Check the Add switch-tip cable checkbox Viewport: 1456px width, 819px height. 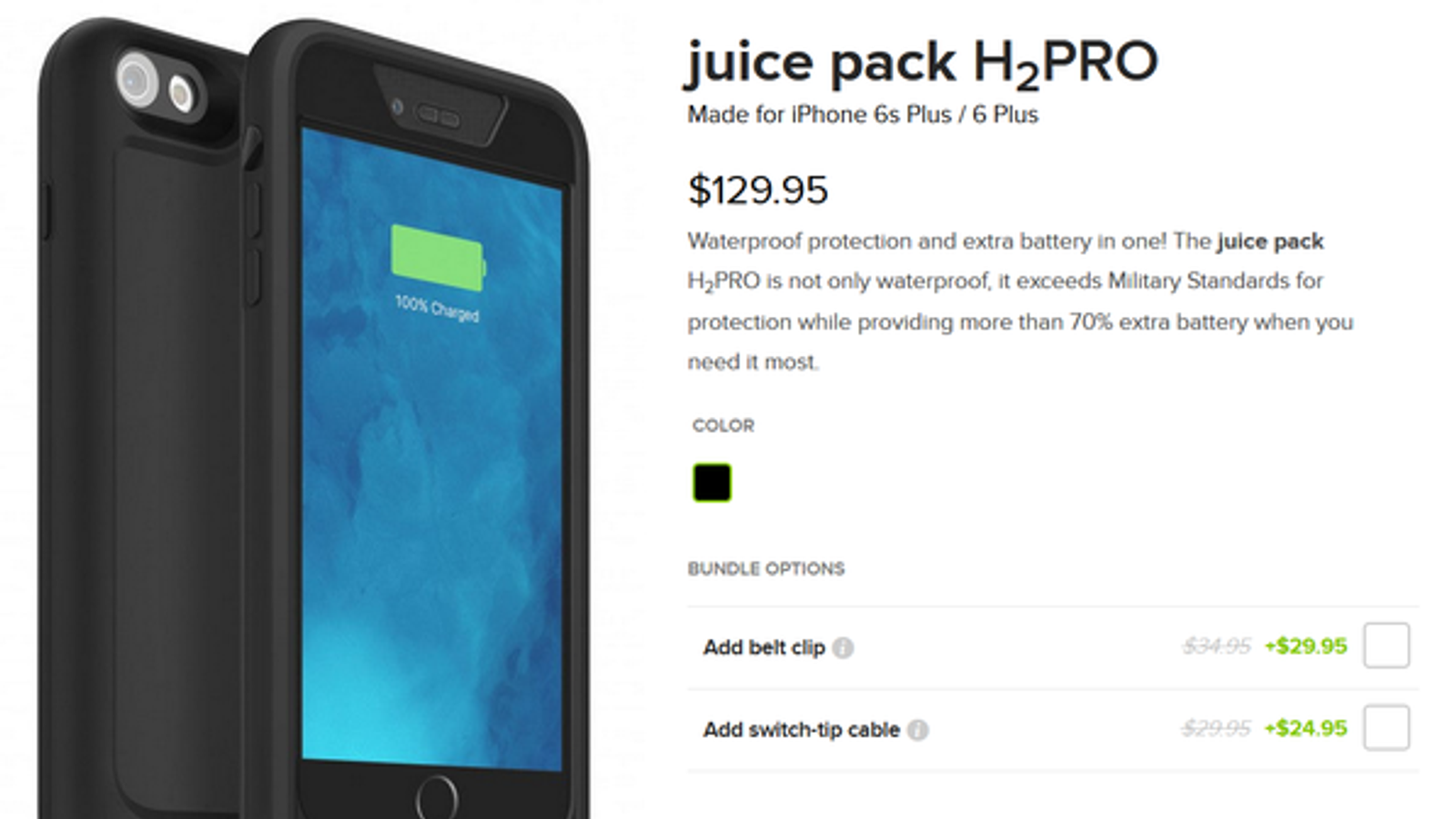1386,727
